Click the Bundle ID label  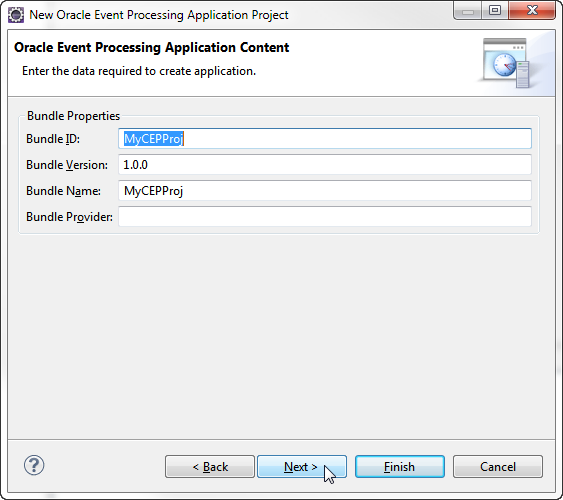click(53, 139)
